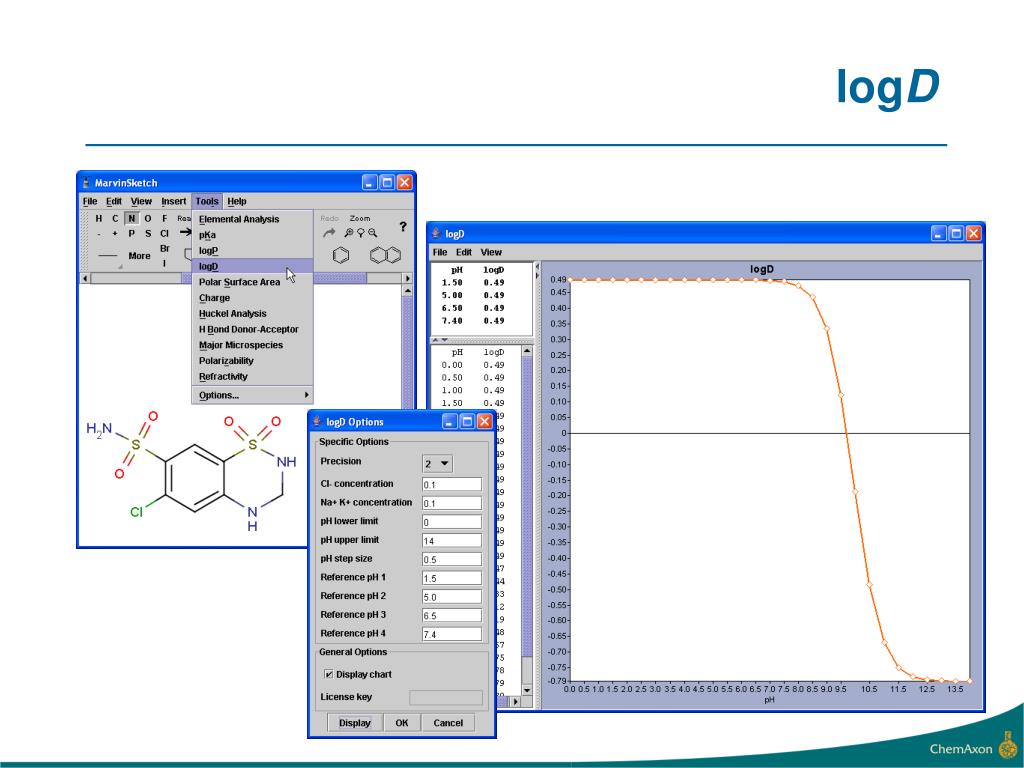Open MarvinSketch File menu
Screen dimensions: 1024x768
[x=90, y=201]
